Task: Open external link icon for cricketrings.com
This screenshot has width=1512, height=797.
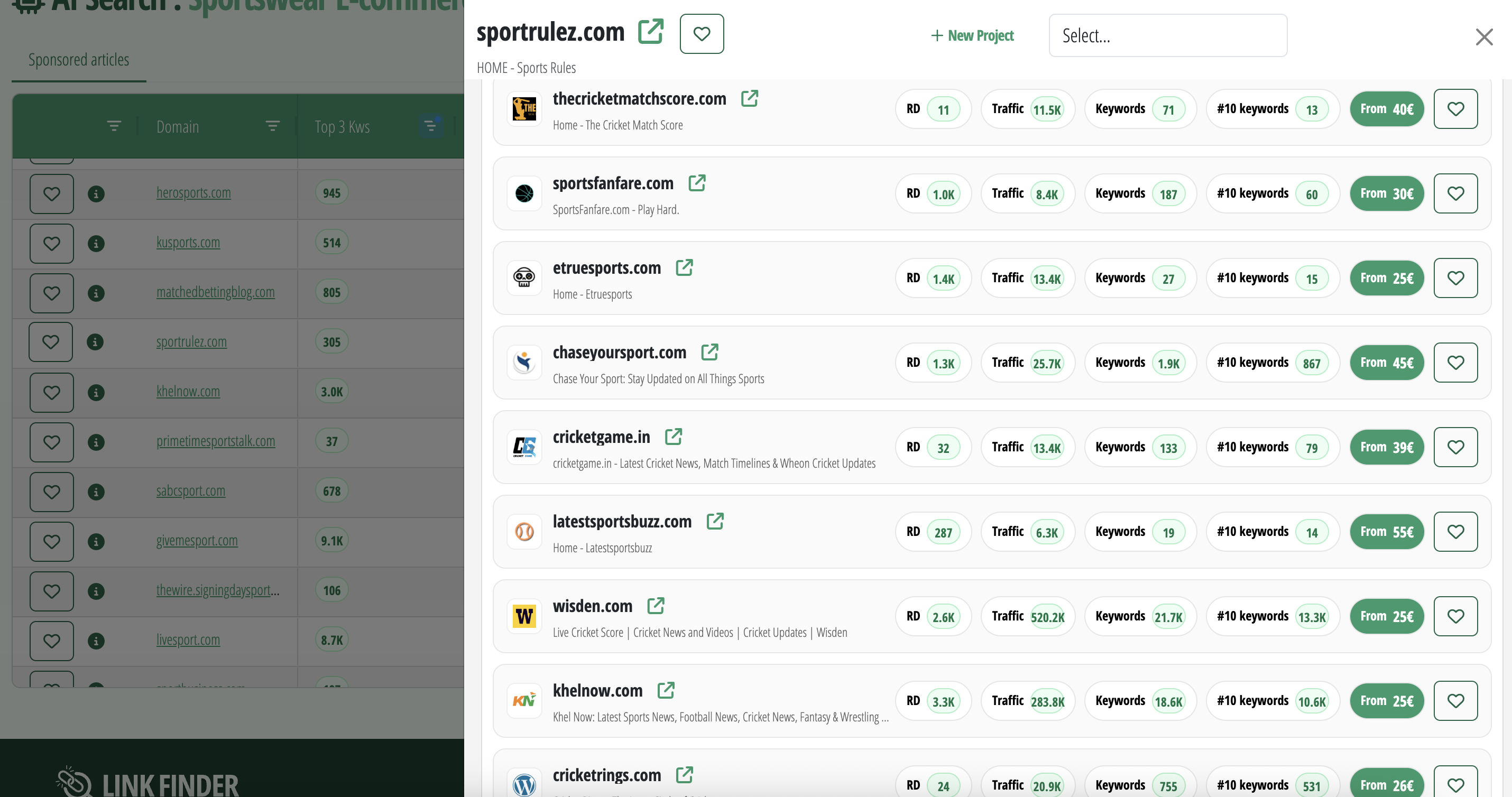Action: click(x=684, y=775)
